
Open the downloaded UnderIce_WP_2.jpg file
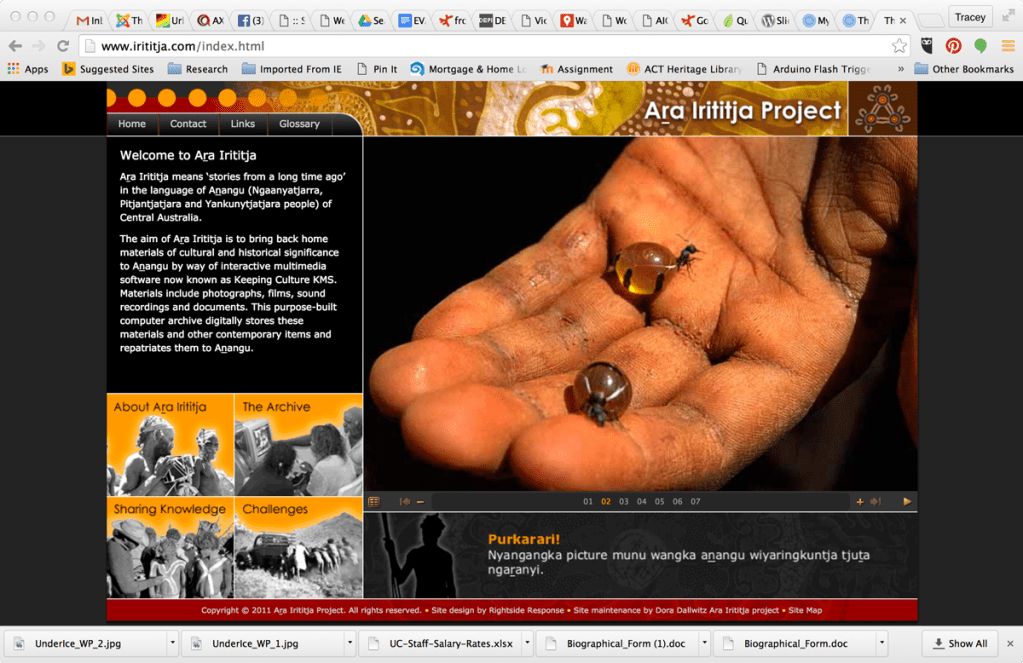pos(85,644)
